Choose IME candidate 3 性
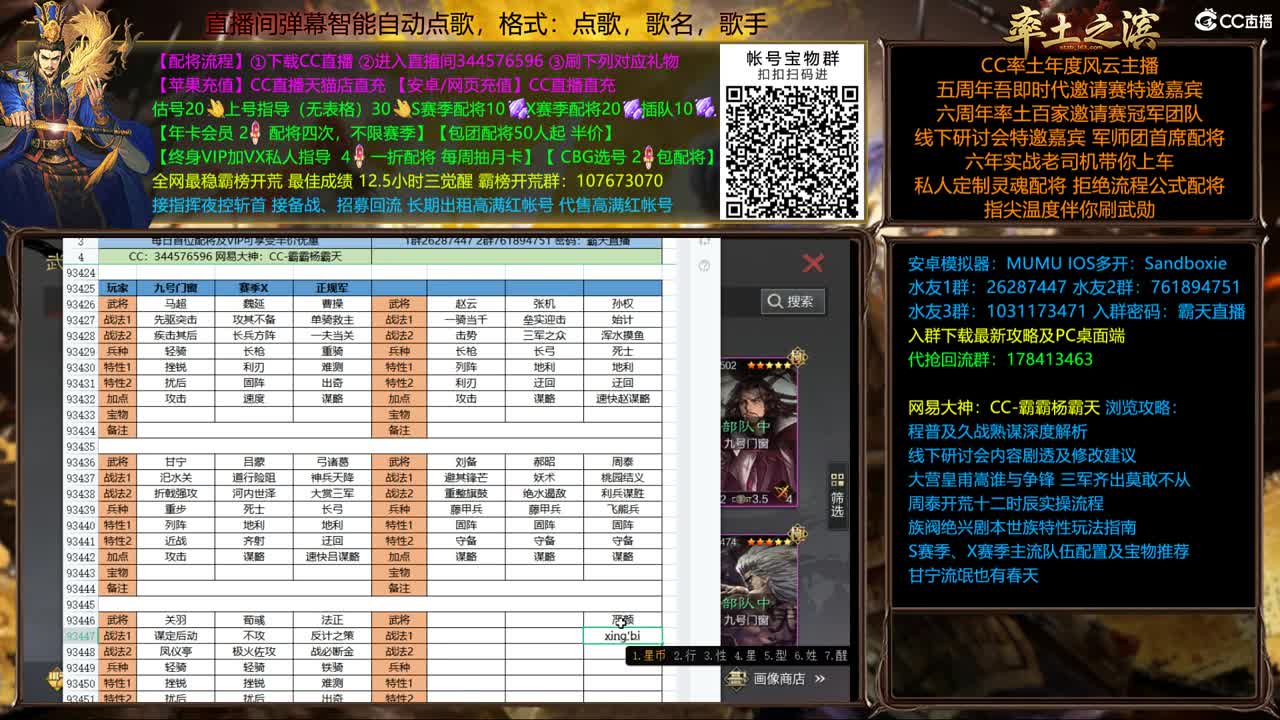The image size is (1280, 720). point(715,656)
